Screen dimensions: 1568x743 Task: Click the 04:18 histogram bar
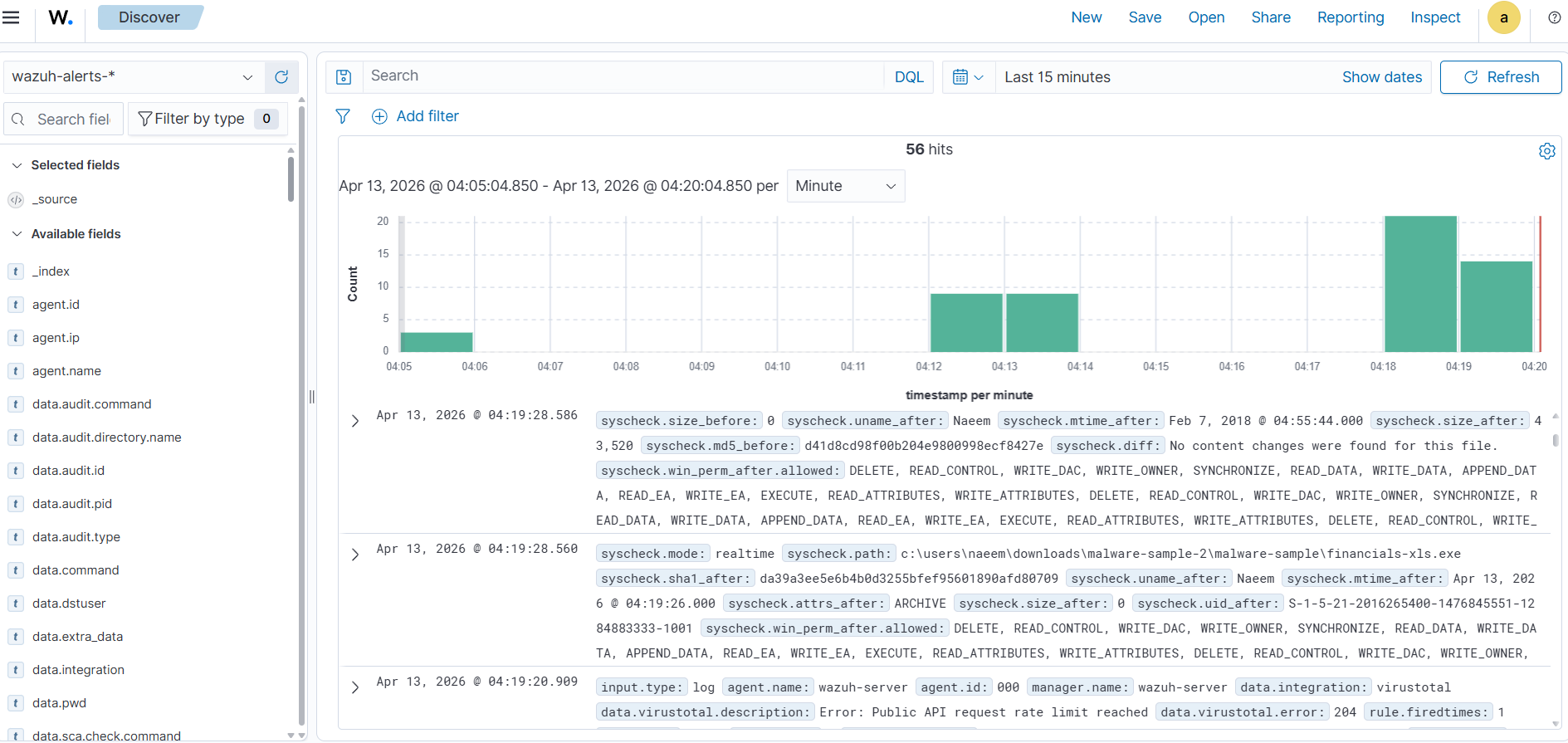point(1420,284)
